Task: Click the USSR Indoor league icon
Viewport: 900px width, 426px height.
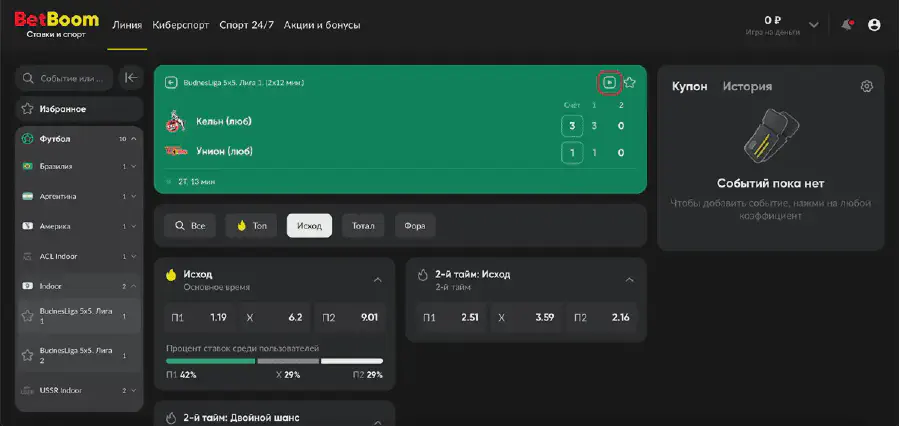Action: pyautogui.click(x=27, y=390)
